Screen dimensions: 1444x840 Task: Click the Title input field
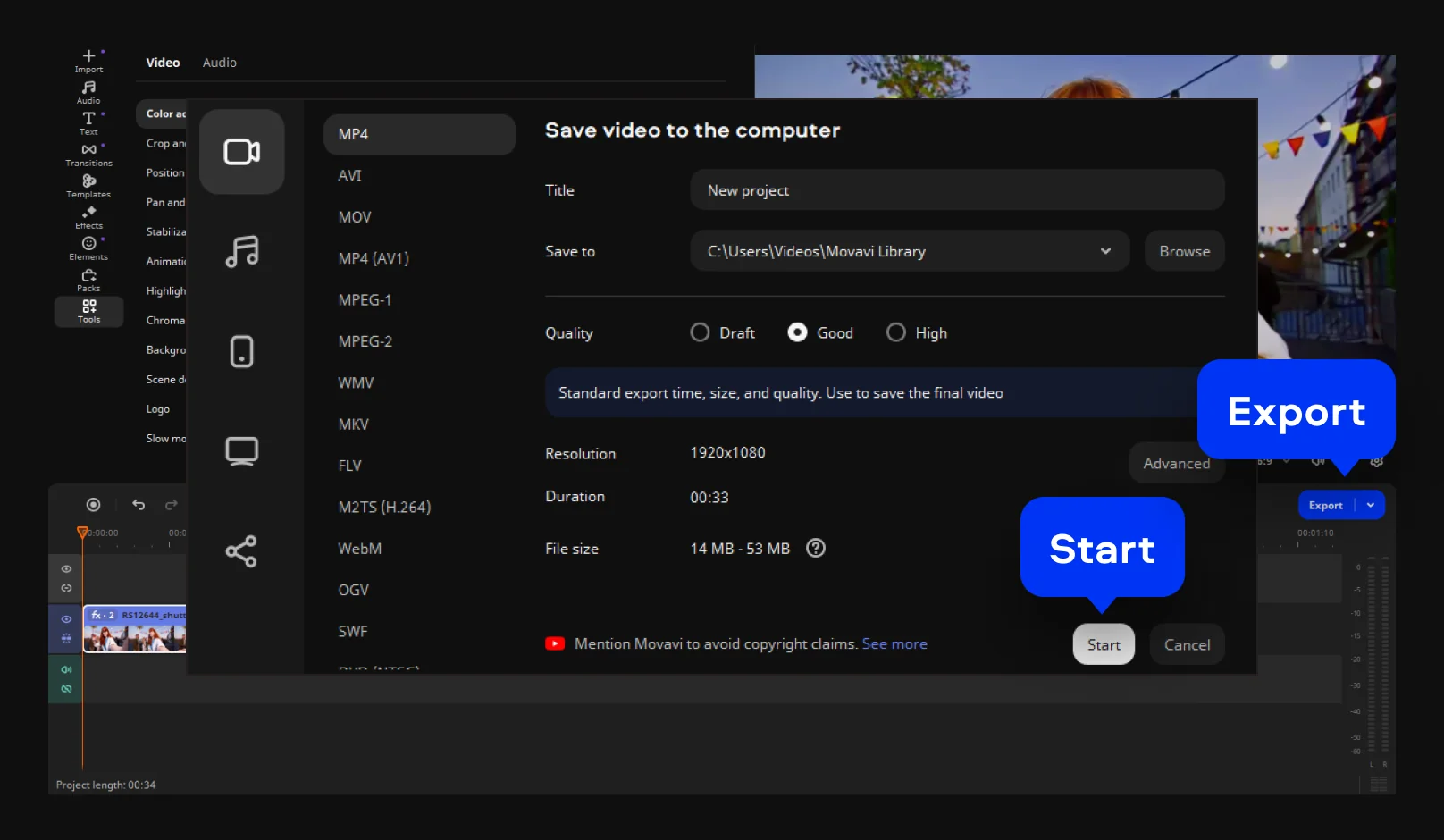coord(957,190)
